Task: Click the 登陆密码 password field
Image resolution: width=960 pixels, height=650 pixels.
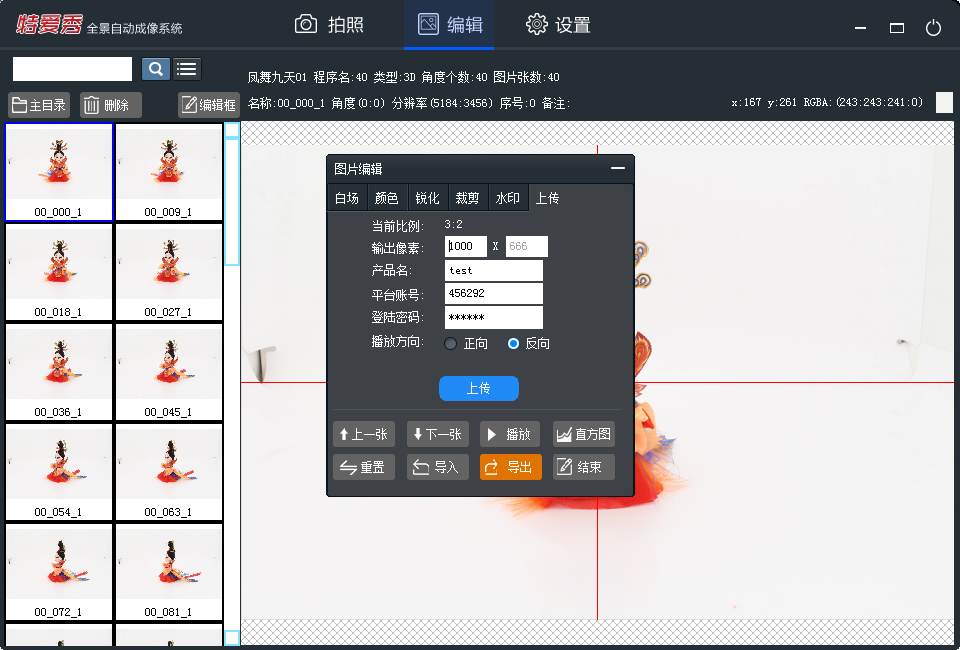Action: [493, 317]
